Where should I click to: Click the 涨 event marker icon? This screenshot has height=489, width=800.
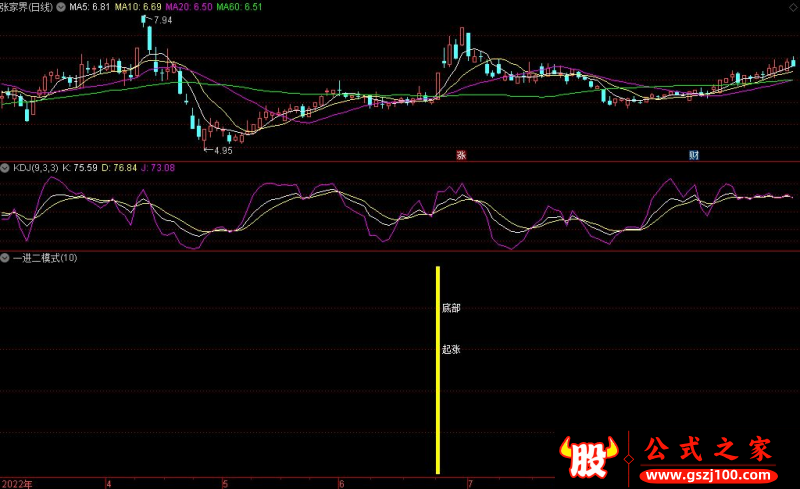tap(461, 155)
